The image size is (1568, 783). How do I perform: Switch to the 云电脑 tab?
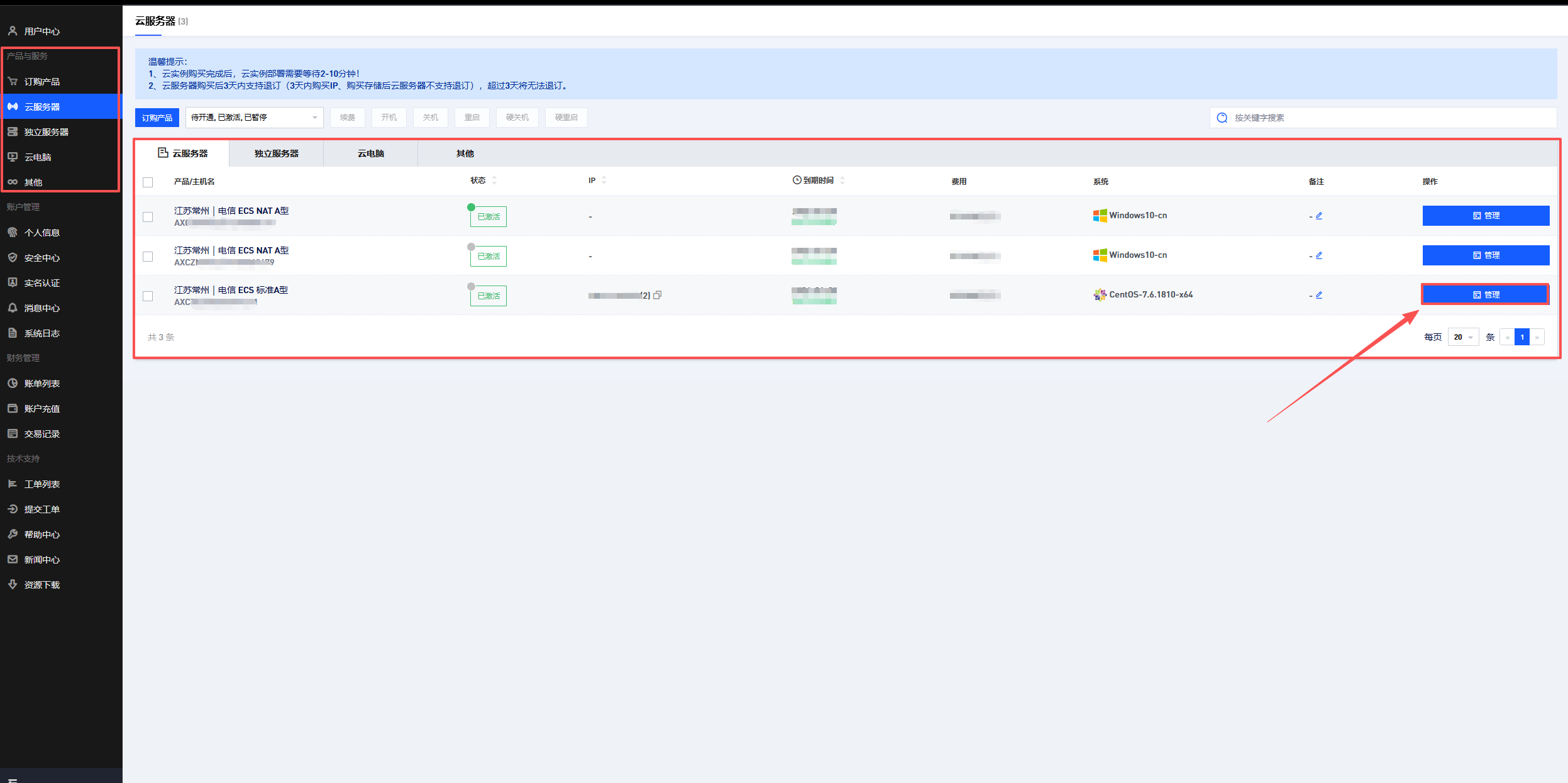(370, 153)
